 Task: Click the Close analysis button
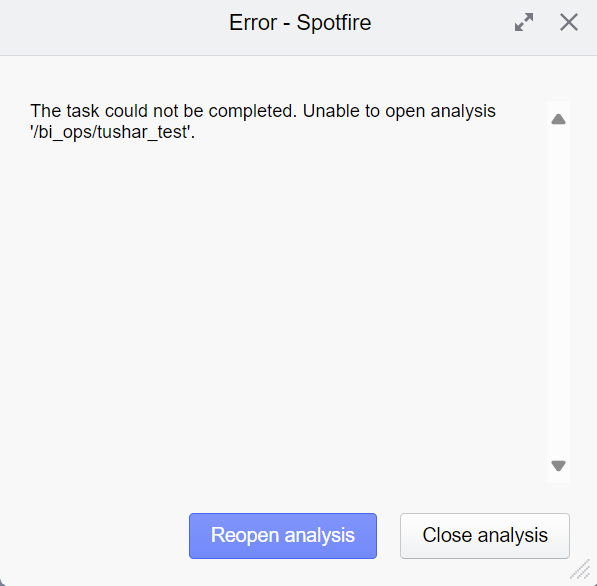pos(485,536)
